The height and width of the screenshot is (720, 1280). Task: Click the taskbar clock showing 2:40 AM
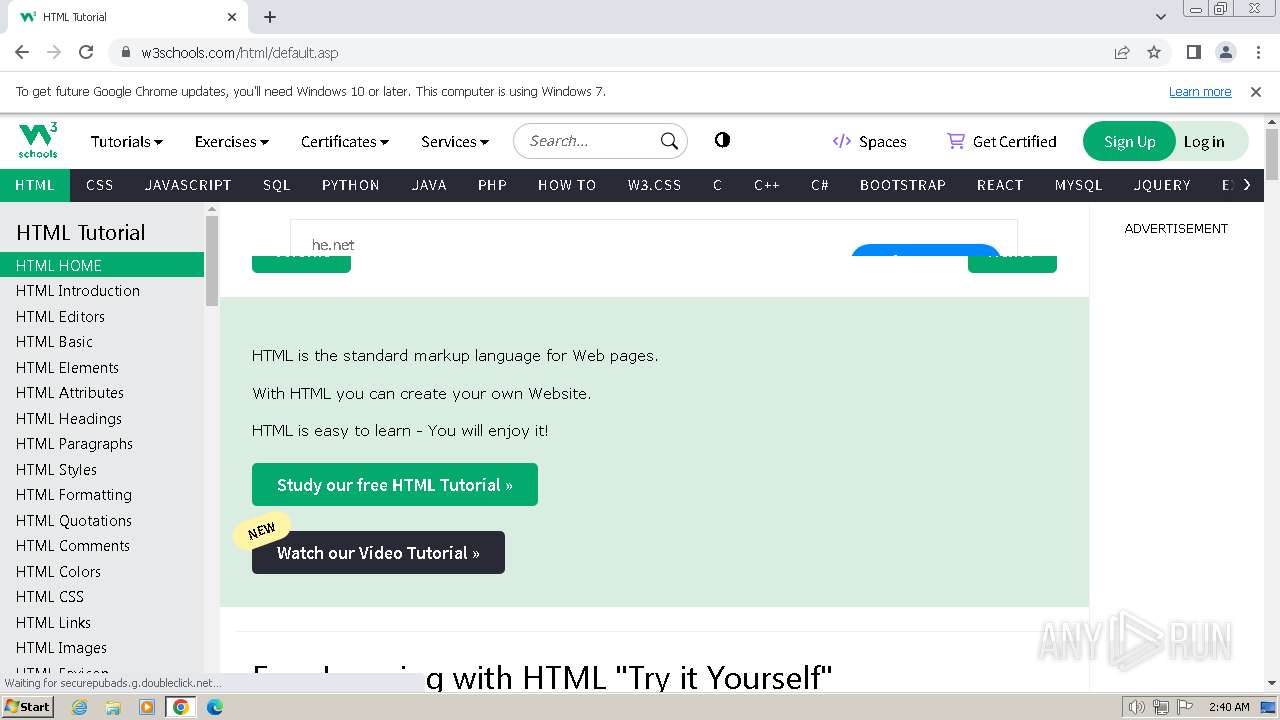coord(1229,707)
